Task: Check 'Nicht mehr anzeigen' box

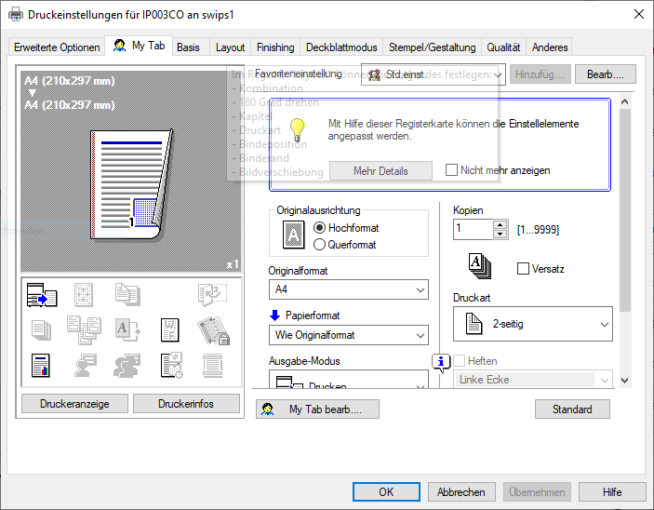Action: (x=452, y=170)
